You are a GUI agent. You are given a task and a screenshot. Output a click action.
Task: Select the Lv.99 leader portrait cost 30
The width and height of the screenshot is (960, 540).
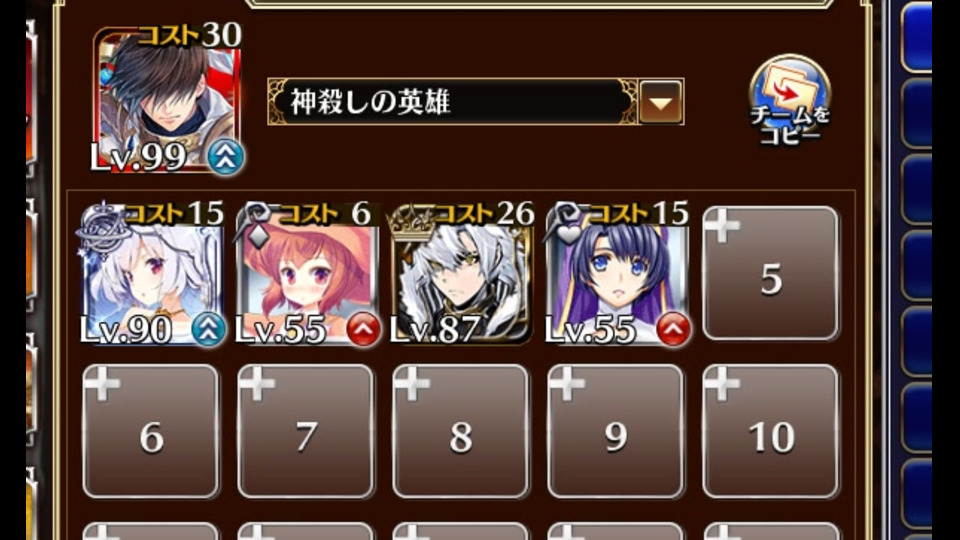point(167,99)
